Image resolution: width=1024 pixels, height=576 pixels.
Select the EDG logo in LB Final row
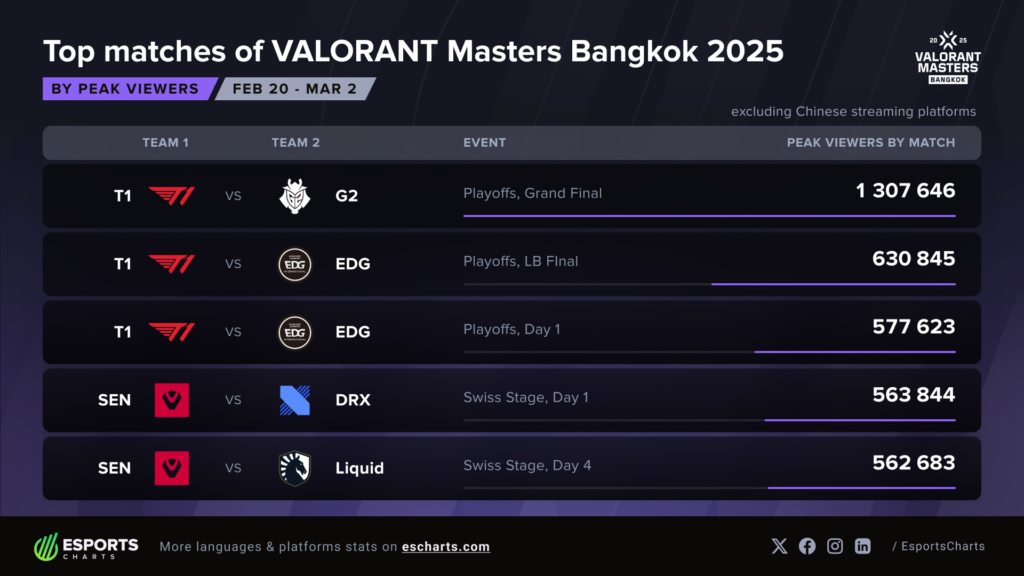pyautogui.click(x=295, y=264)
